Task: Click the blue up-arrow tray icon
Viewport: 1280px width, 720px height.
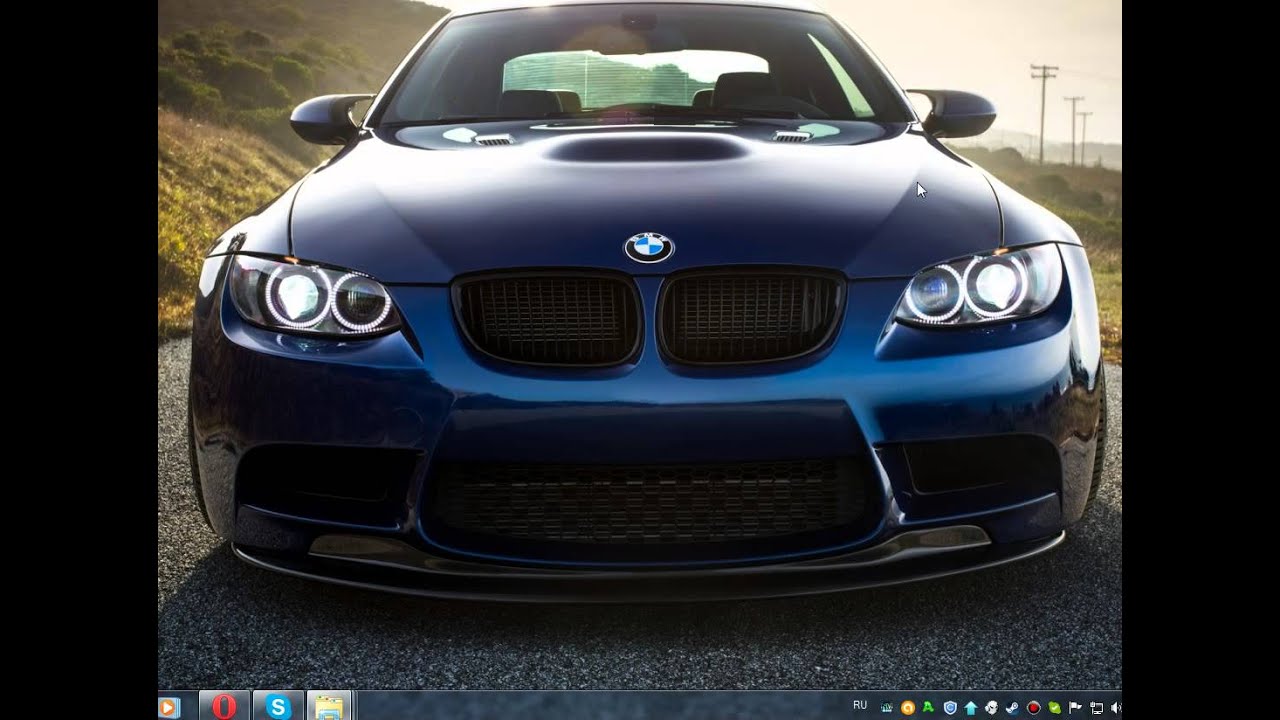Action: click(x=971, y=707)
